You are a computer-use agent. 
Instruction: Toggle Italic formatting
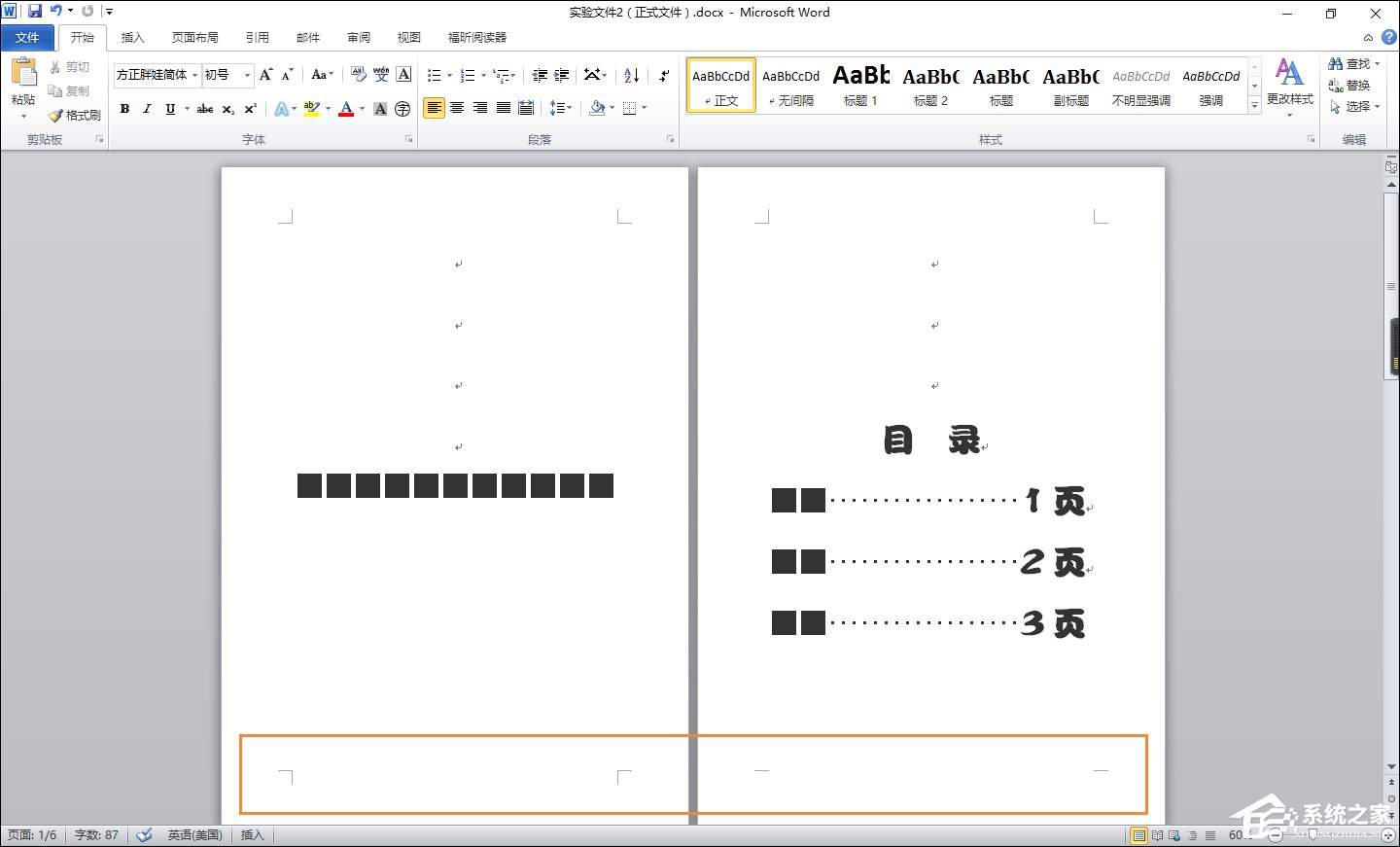tap(147, 109)
